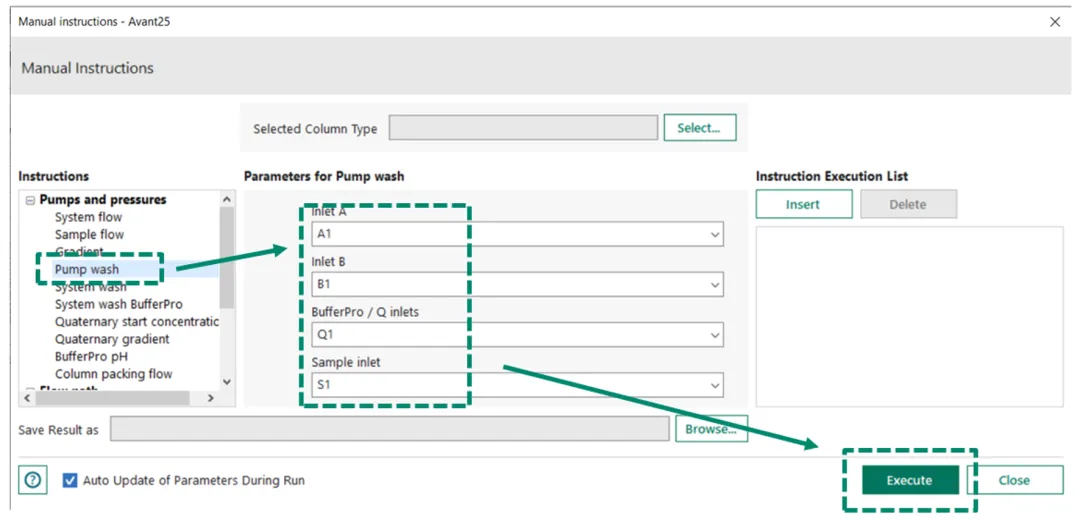Click the Insert button
Viewport: 1080px width, 523px height.
point(803,204)
